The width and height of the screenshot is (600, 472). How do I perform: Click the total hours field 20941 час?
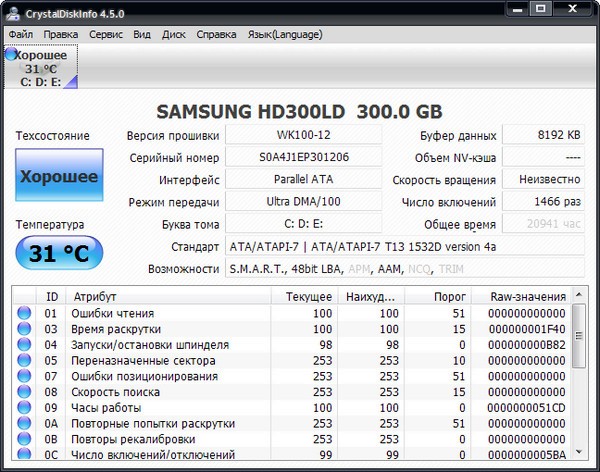coord(543,224)
